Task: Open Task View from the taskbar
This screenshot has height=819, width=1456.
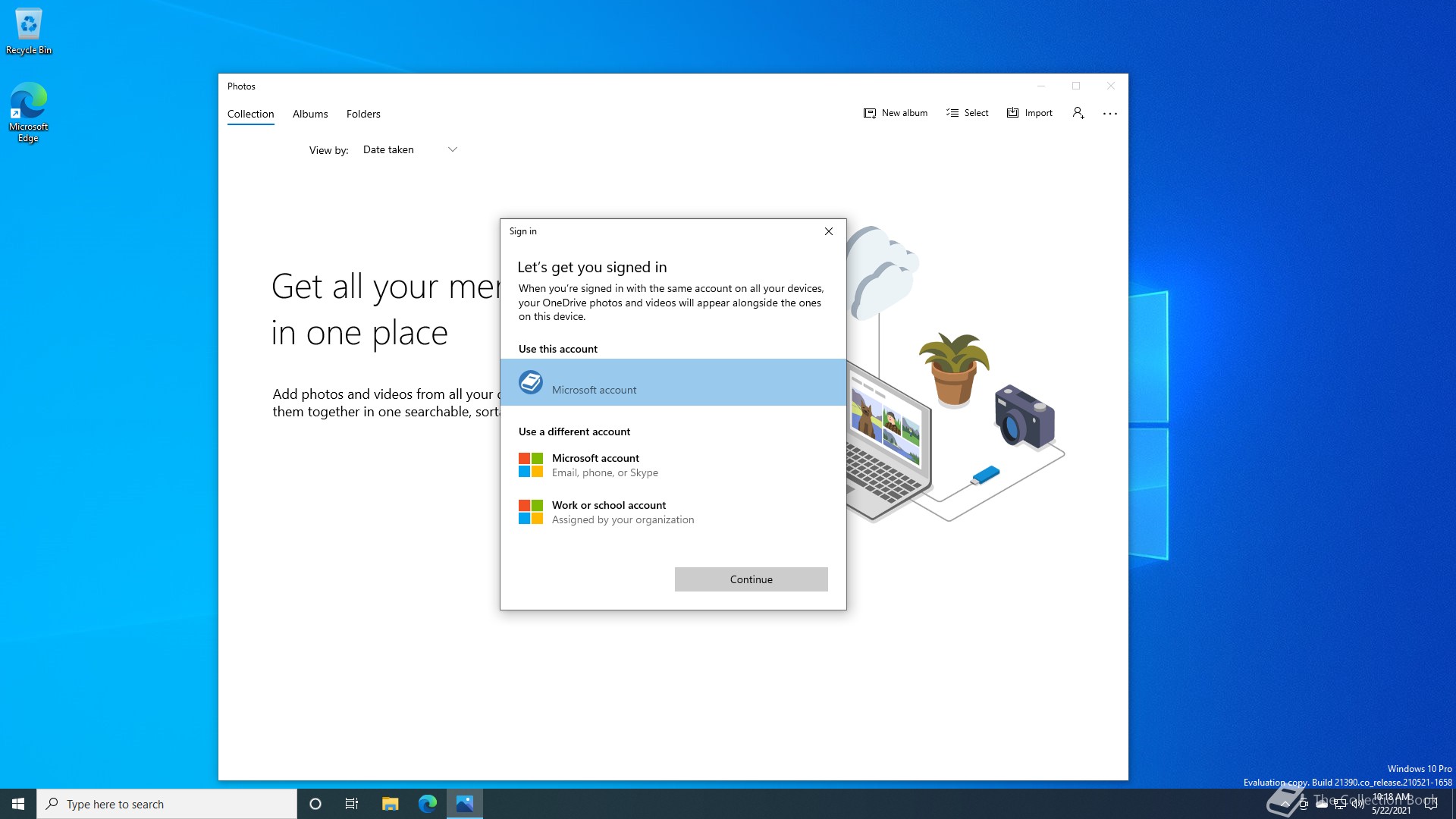Action: click(x=351, y=803)
